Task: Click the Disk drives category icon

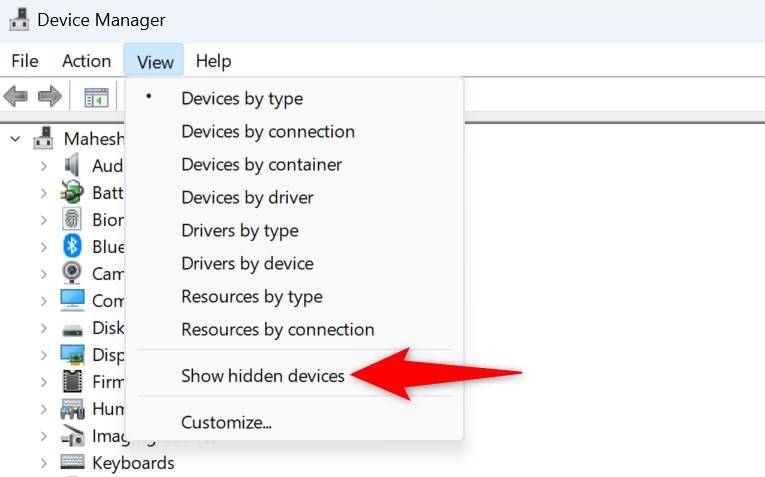Action: pos(72,327)
